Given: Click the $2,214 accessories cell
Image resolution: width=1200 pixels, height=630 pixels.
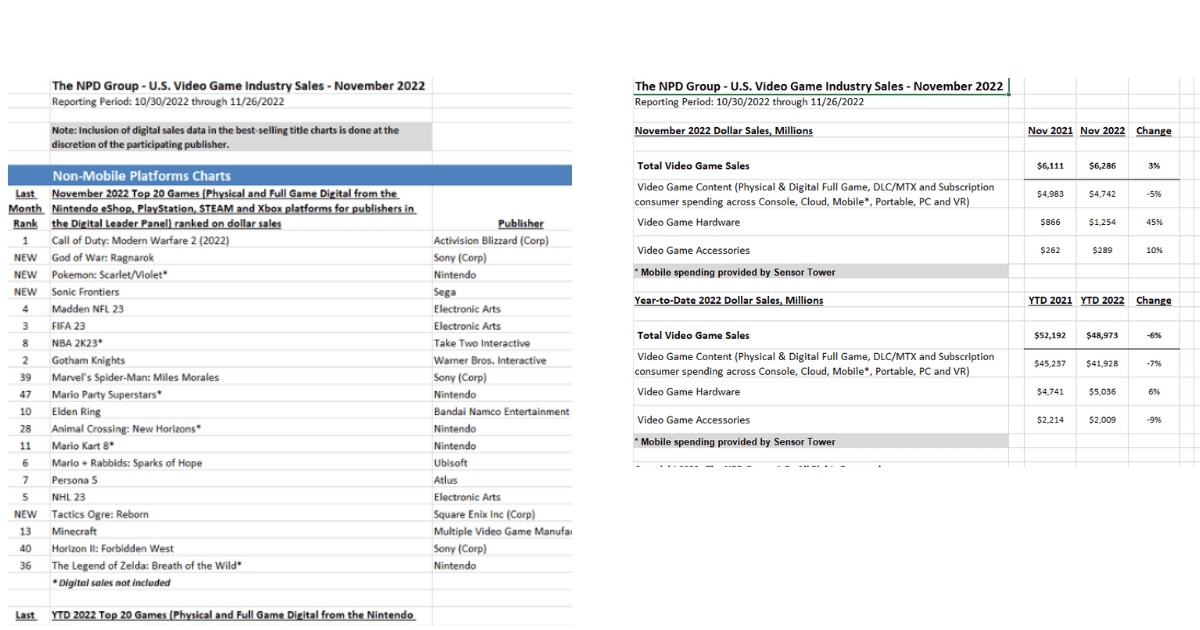Looking at the screenshot, I should 1049,420.
